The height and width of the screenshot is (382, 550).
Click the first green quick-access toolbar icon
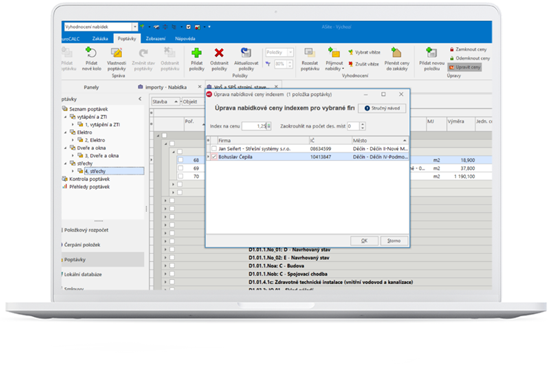142,27
